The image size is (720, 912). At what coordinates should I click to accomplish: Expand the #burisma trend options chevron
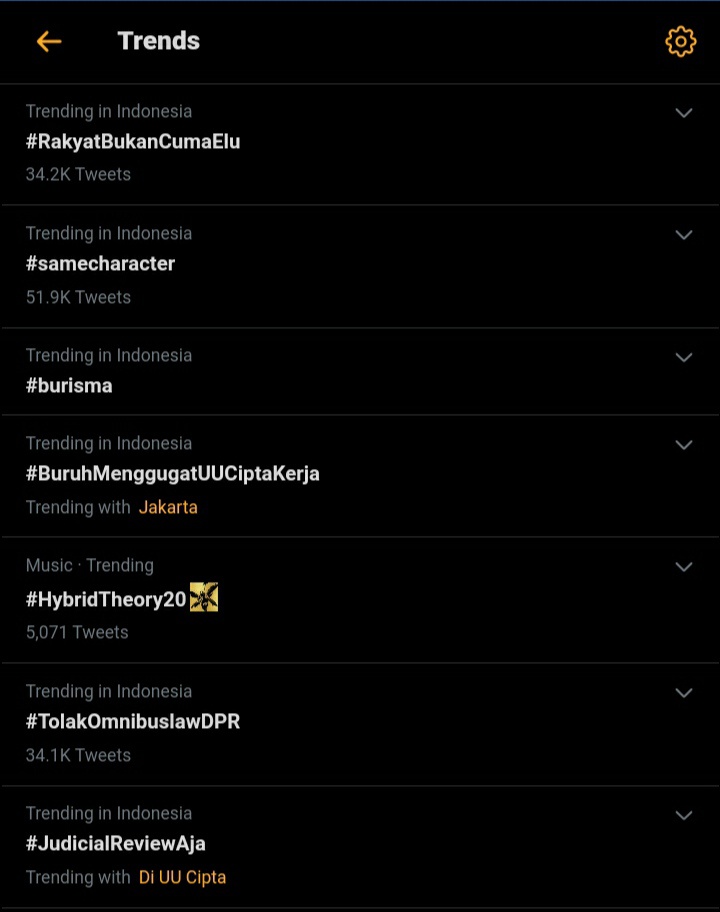684,357
